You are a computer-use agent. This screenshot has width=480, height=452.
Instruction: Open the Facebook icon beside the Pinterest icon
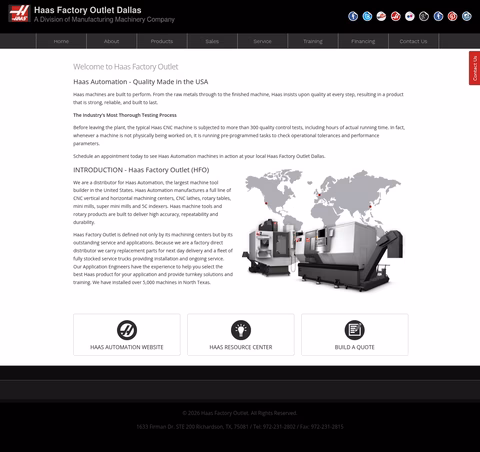click(x=438, y=16)
